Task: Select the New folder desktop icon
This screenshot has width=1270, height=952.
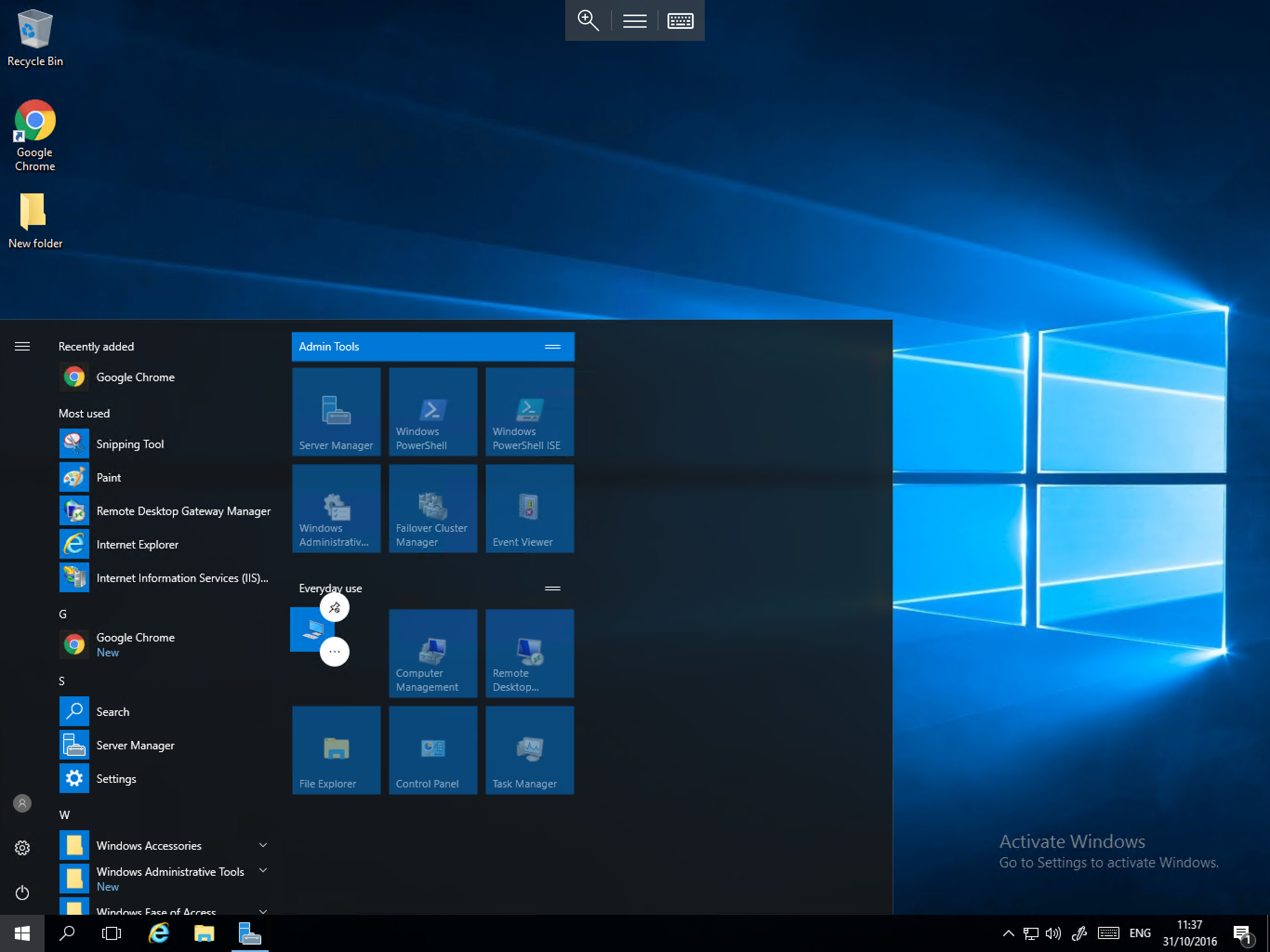Action: [35, 220]
